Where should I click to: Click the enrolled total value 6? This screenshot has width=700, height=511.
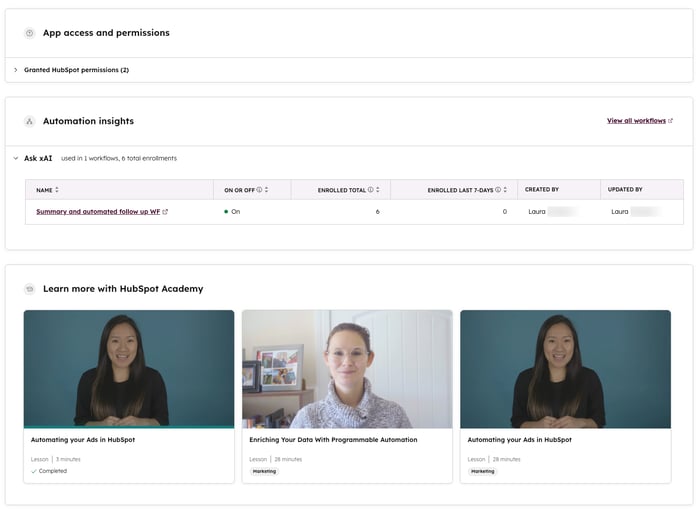click(378, 212)
